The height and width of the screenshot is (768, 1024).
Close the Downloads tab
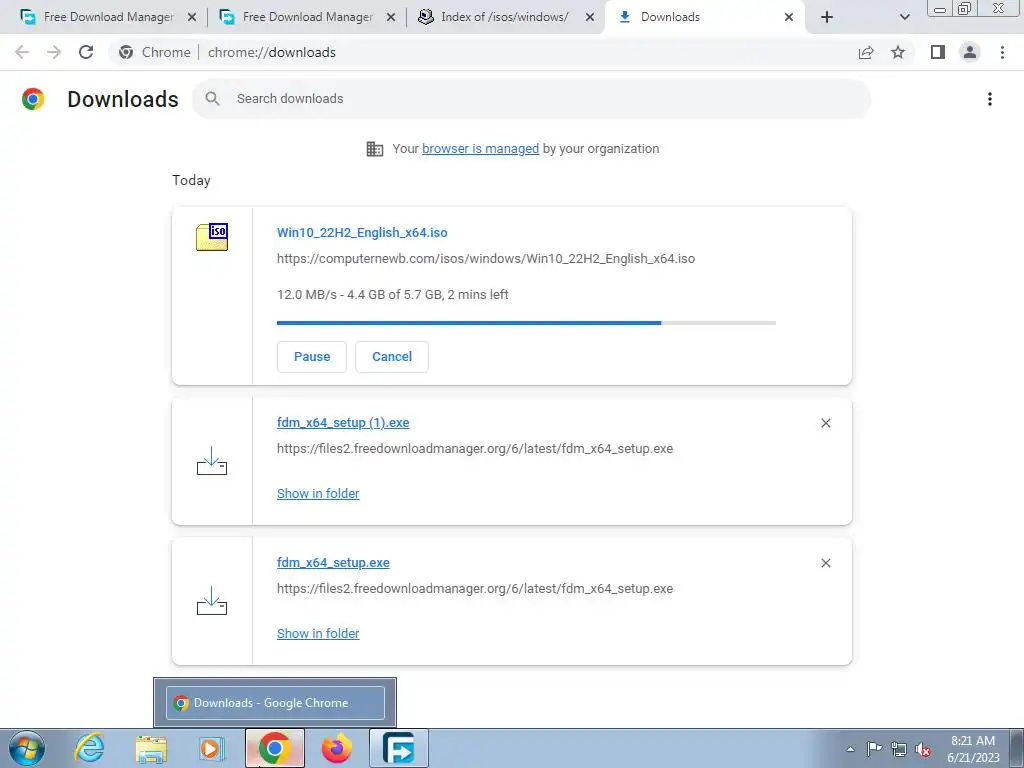pos(789,18)
